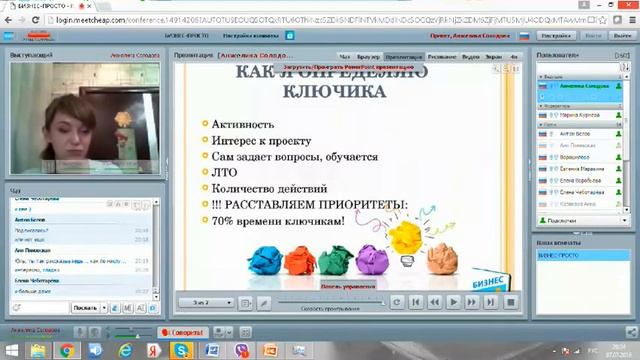The image size is (640, 360).
Task: Open File Explorer from the taskbar
Action: click(x=38, y=351)
